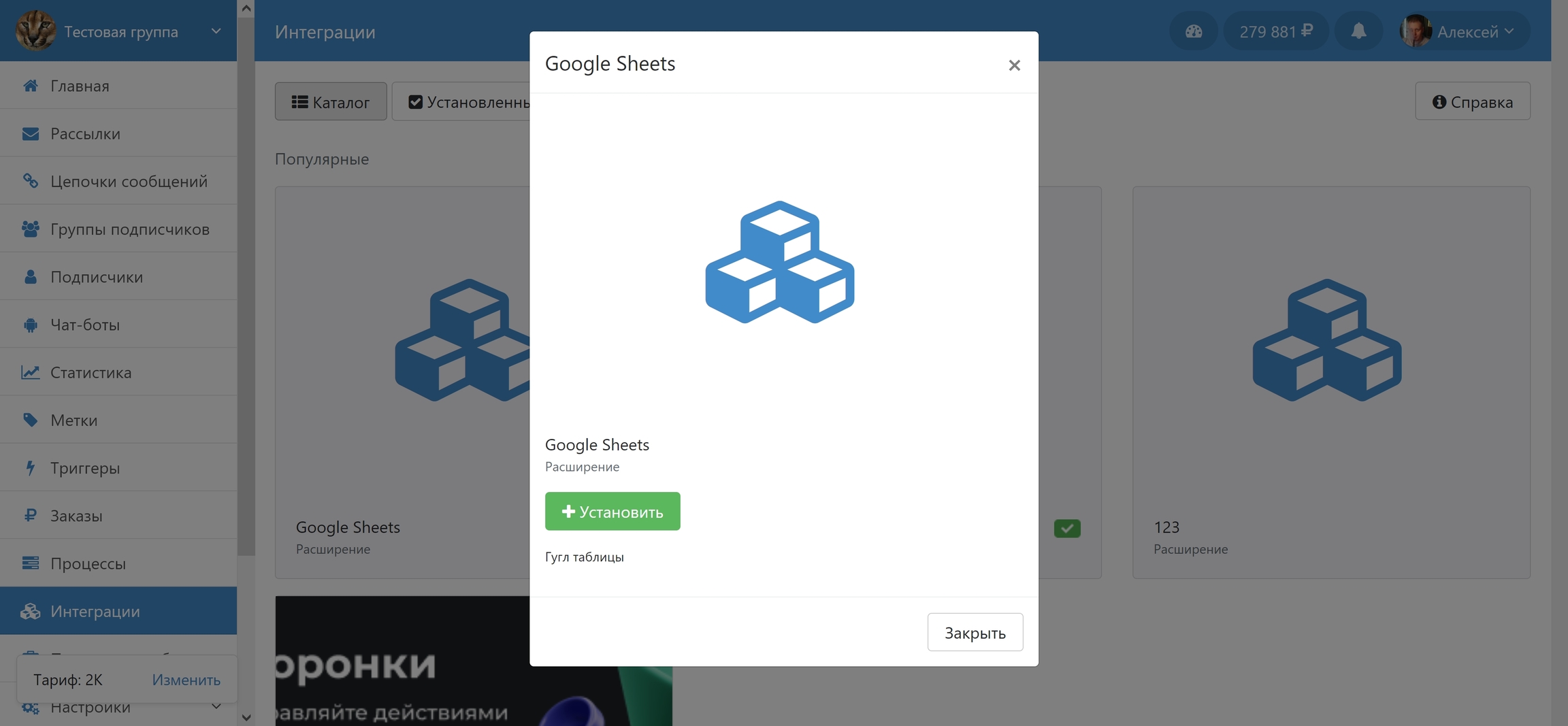The width and height of the screenshot is (1568, 726).
Task: Click the Чат-боты android icon
Action: tap(30, 325)
